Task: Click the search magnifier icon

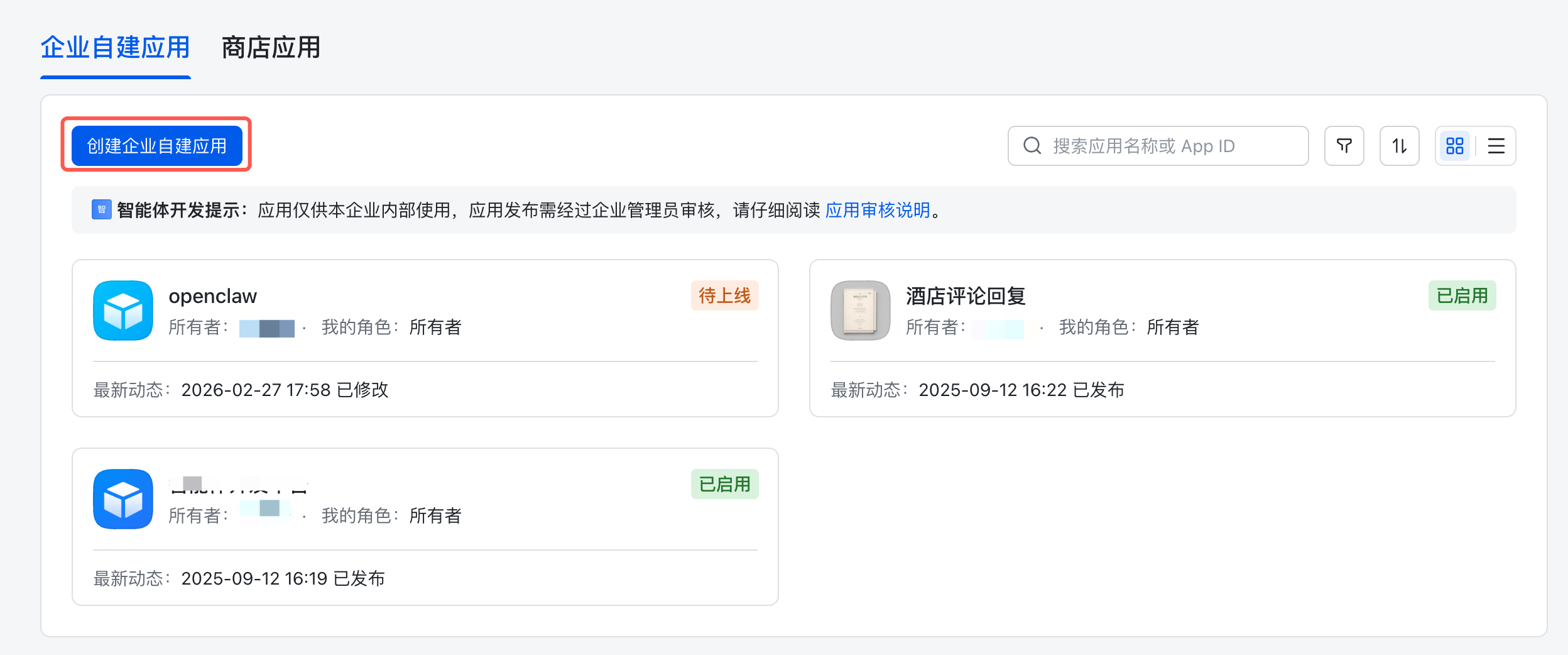Action: [1032, 146]
